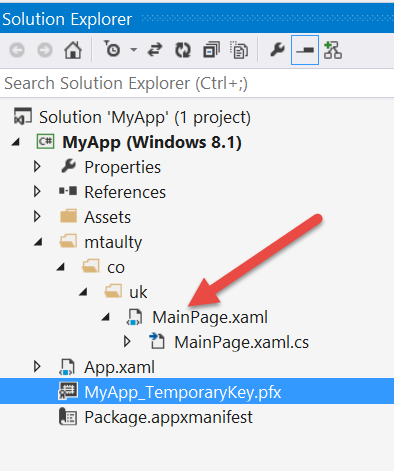394x471 pixels.
Task: Click the MainPage.xaml.cs code file icon
Action: [157, 341]
